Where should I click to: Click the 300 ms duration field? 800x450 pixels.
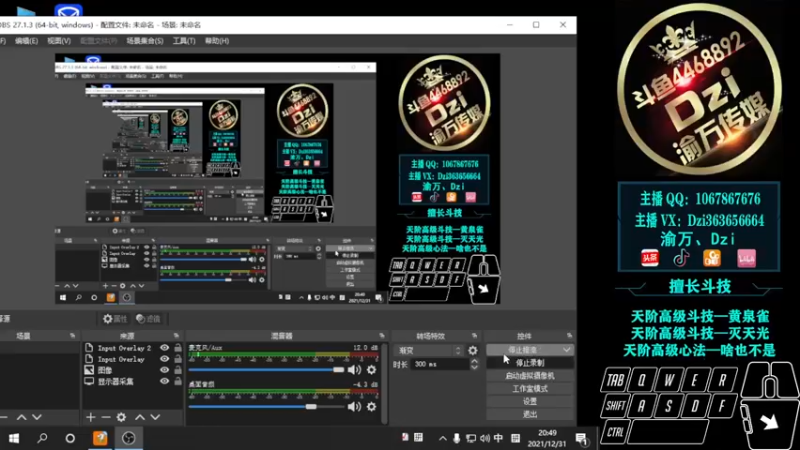439,364
